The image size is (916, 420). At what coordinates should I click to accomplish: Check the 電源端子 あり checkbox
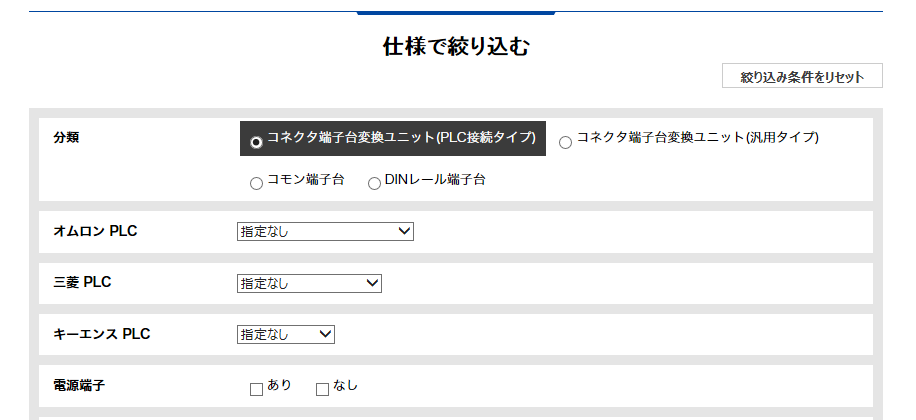pos(256,389)
